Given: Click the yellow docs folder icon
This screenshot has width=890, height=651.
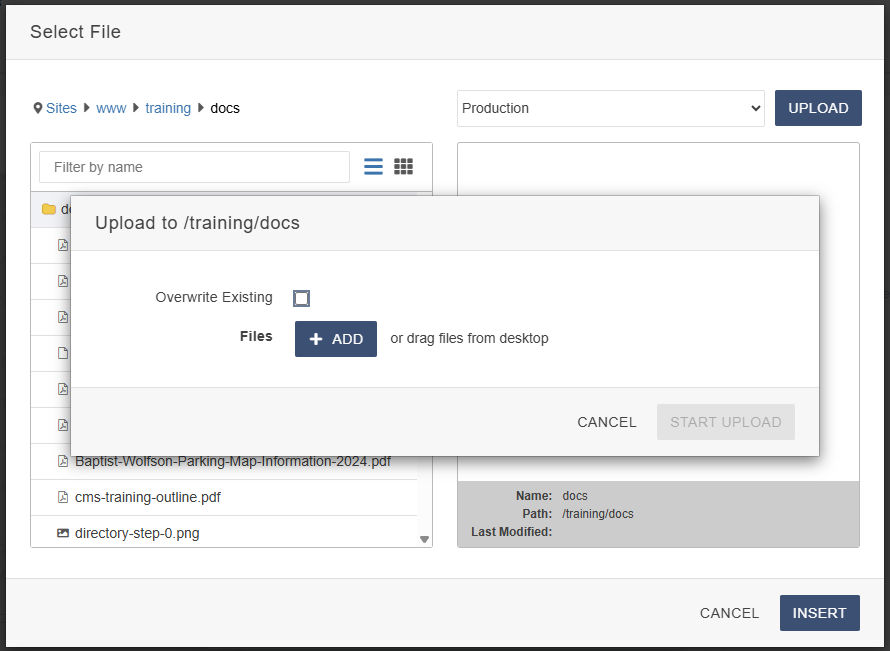Looking at the screenshot, I should [49, 209].
